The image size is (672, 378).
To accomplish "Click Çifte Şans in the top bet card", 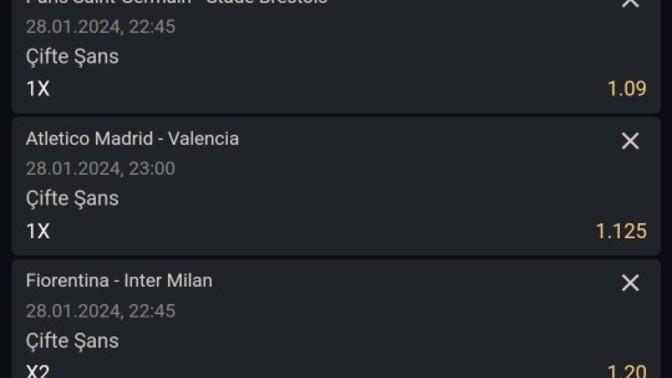I will click(72, 57).
